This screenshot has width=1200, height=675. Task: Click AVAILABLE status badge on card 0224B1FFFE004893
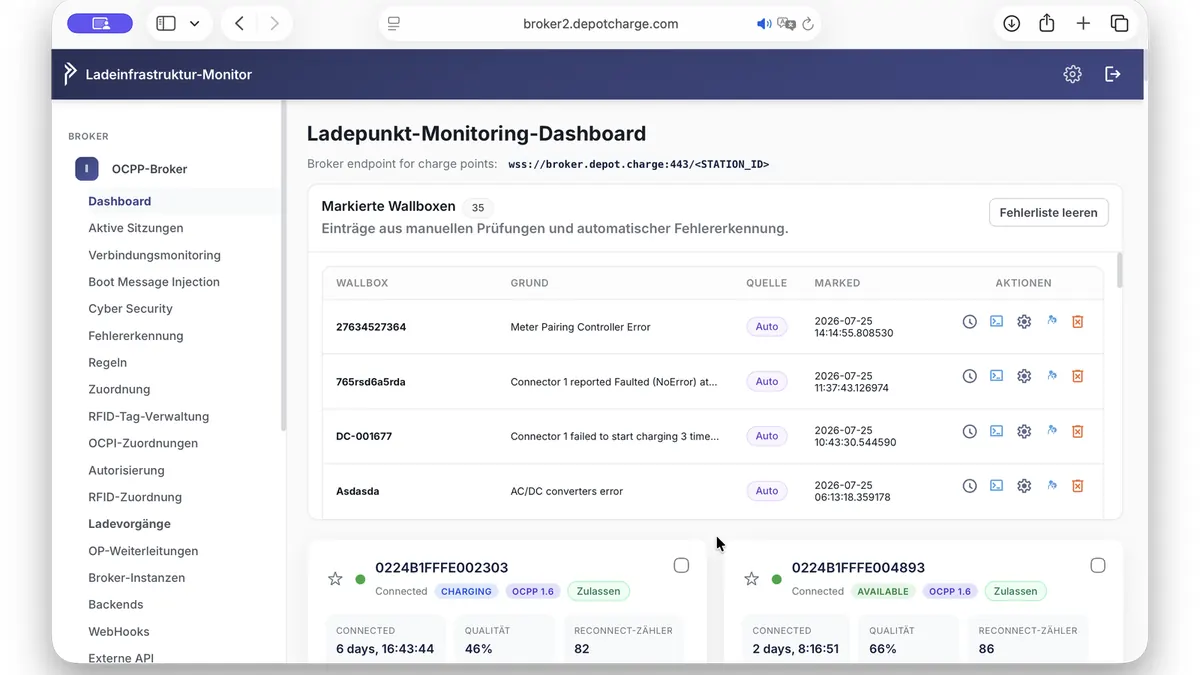[x=883, y=591]
